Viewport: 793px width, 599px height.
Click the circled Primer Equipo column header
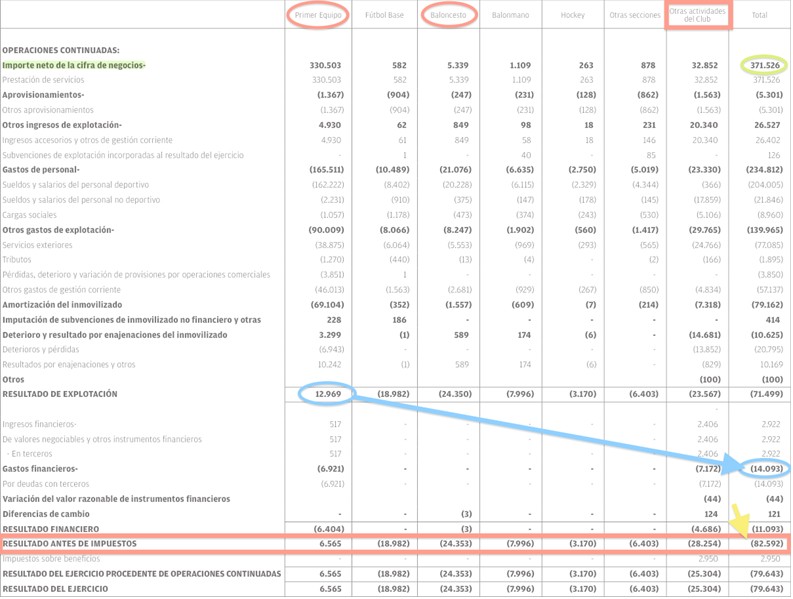point(320,16)
